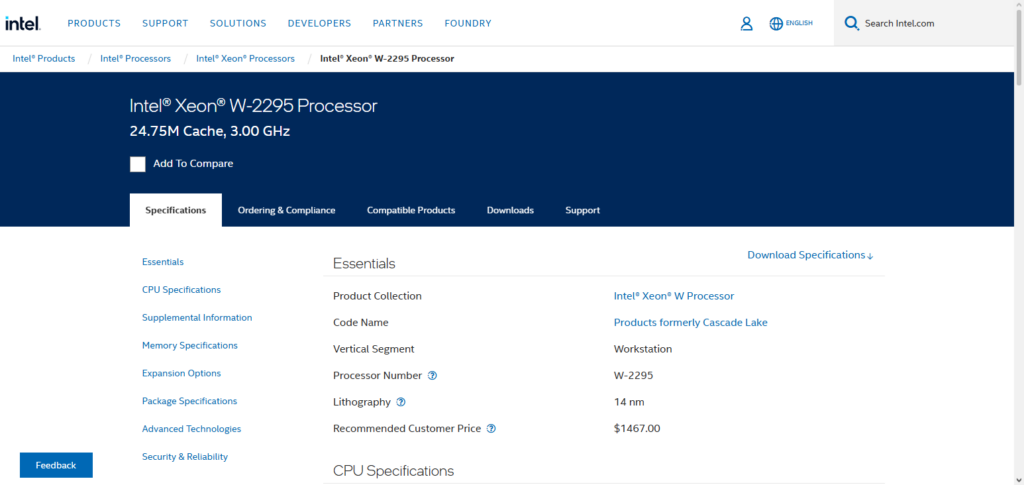The height and width of the screenshot is (485, 1024).
Task: Check the Add To Compare box
Action: tap(138, 164)
